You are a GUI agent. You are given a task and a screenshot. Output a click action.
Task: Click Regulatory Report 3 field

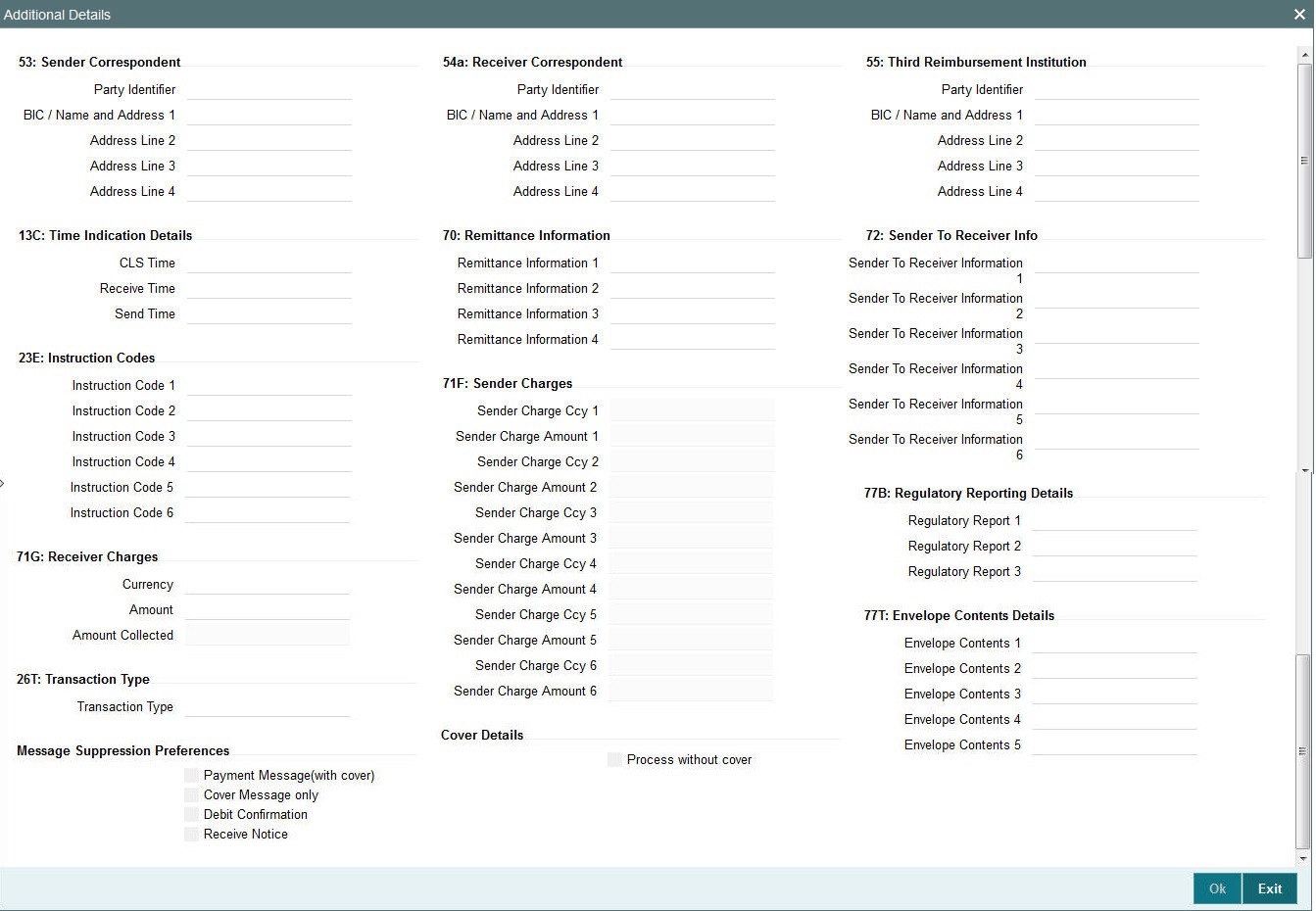tap(1115, 571)
